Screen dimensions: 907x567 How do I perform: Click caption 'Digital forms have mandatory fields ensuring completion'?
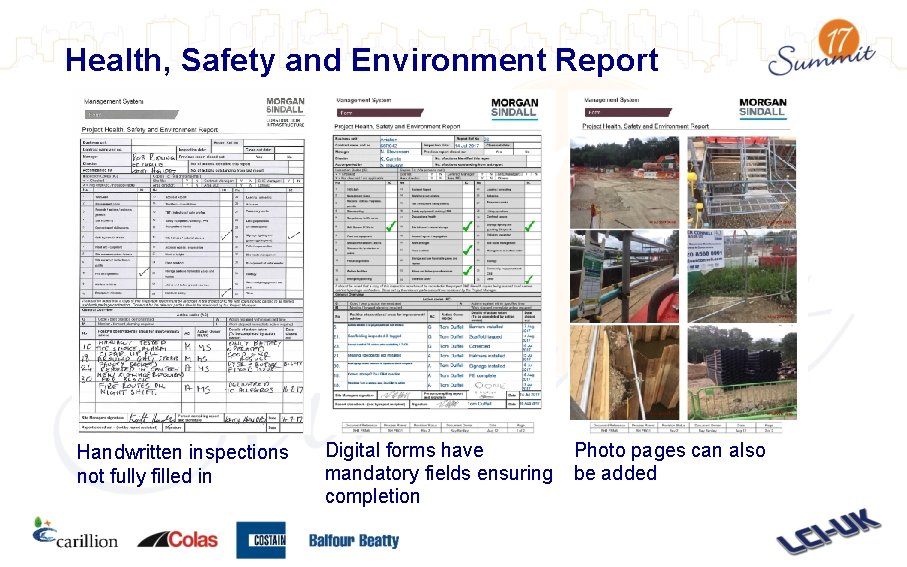439,473
